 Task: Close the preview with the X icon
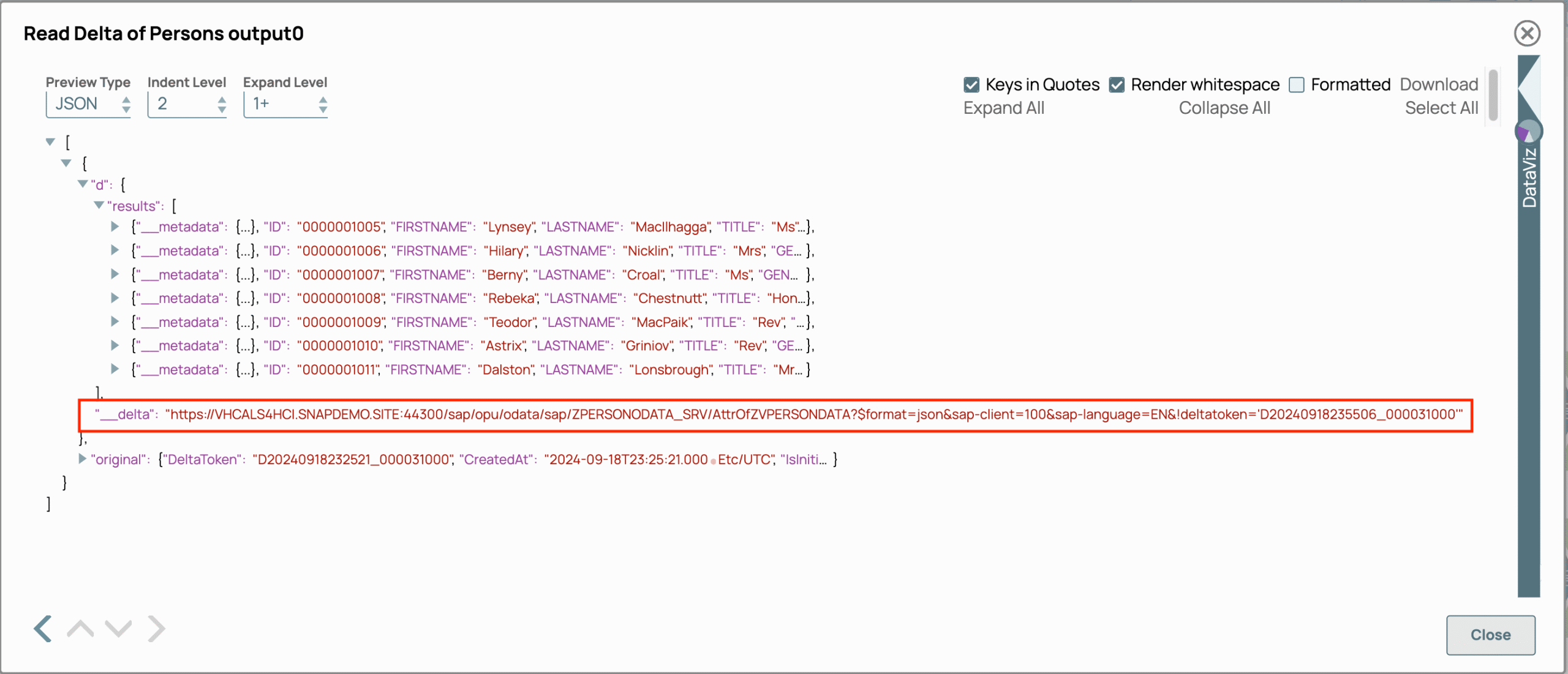[1527, 34]
